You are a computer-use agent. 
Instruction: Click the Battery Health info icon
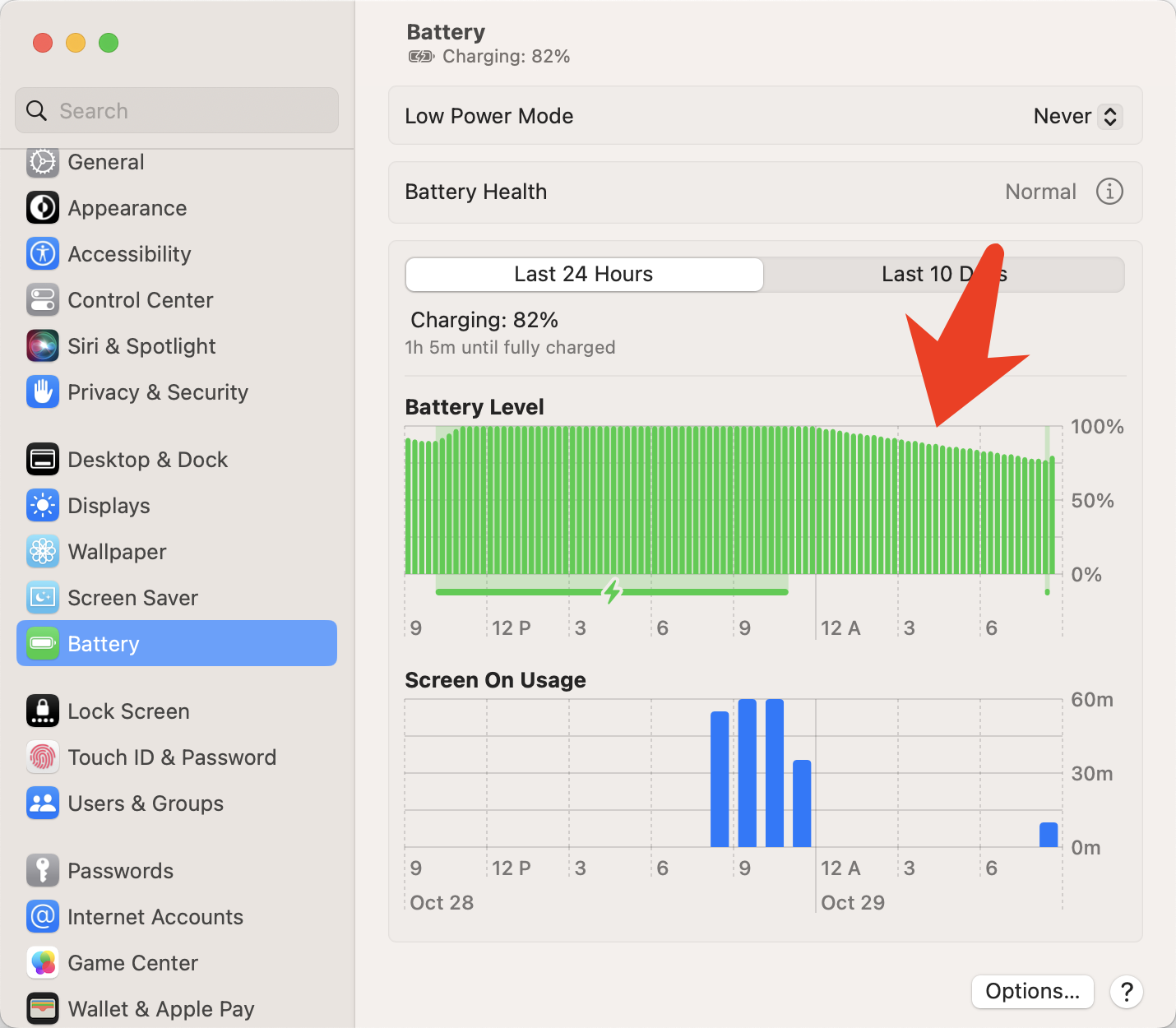(x=1109, y=192)
